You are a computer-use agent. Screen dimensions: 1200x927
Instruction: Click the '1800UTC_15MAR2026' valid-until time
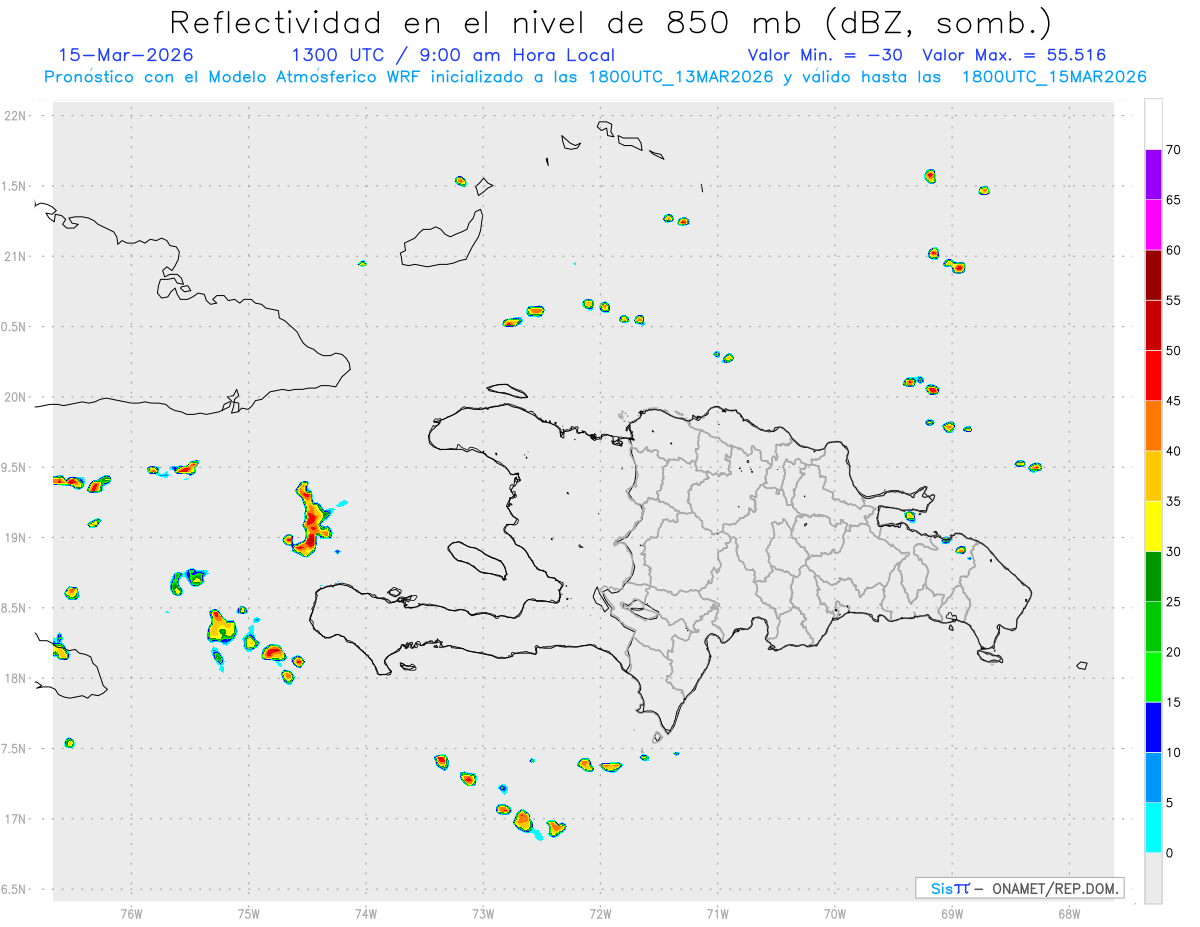1054,77
